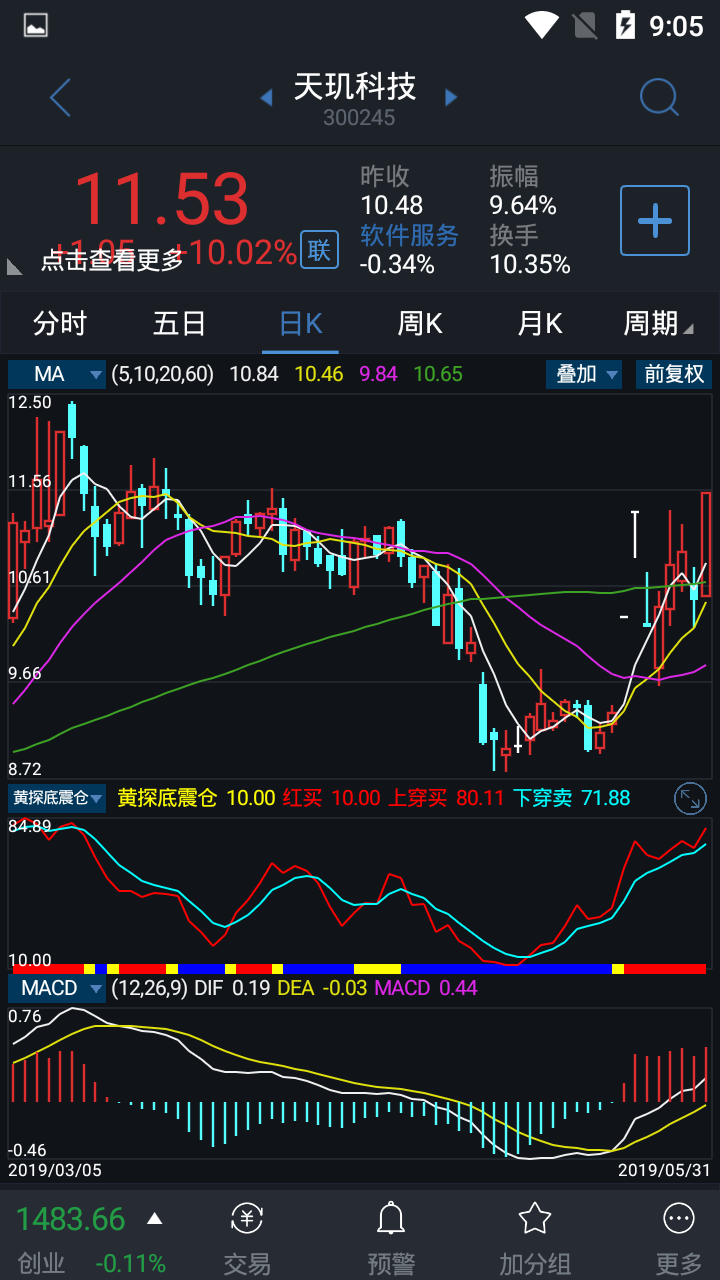The image size is (720, 1280).
Task: Select the 日K tab
Action: 300,323
